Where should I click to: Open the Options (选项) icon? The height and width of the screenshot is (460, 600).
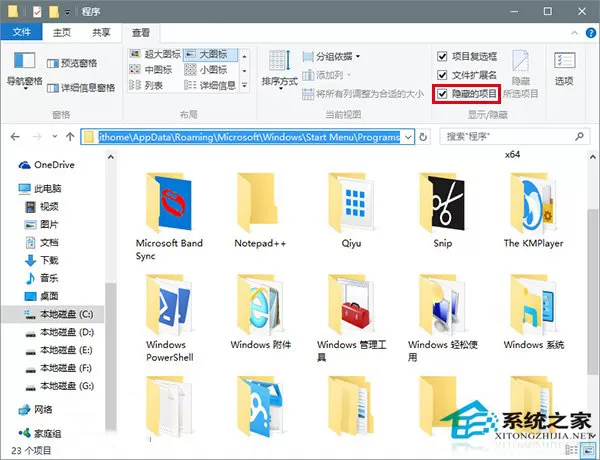(x=564, y=69)
